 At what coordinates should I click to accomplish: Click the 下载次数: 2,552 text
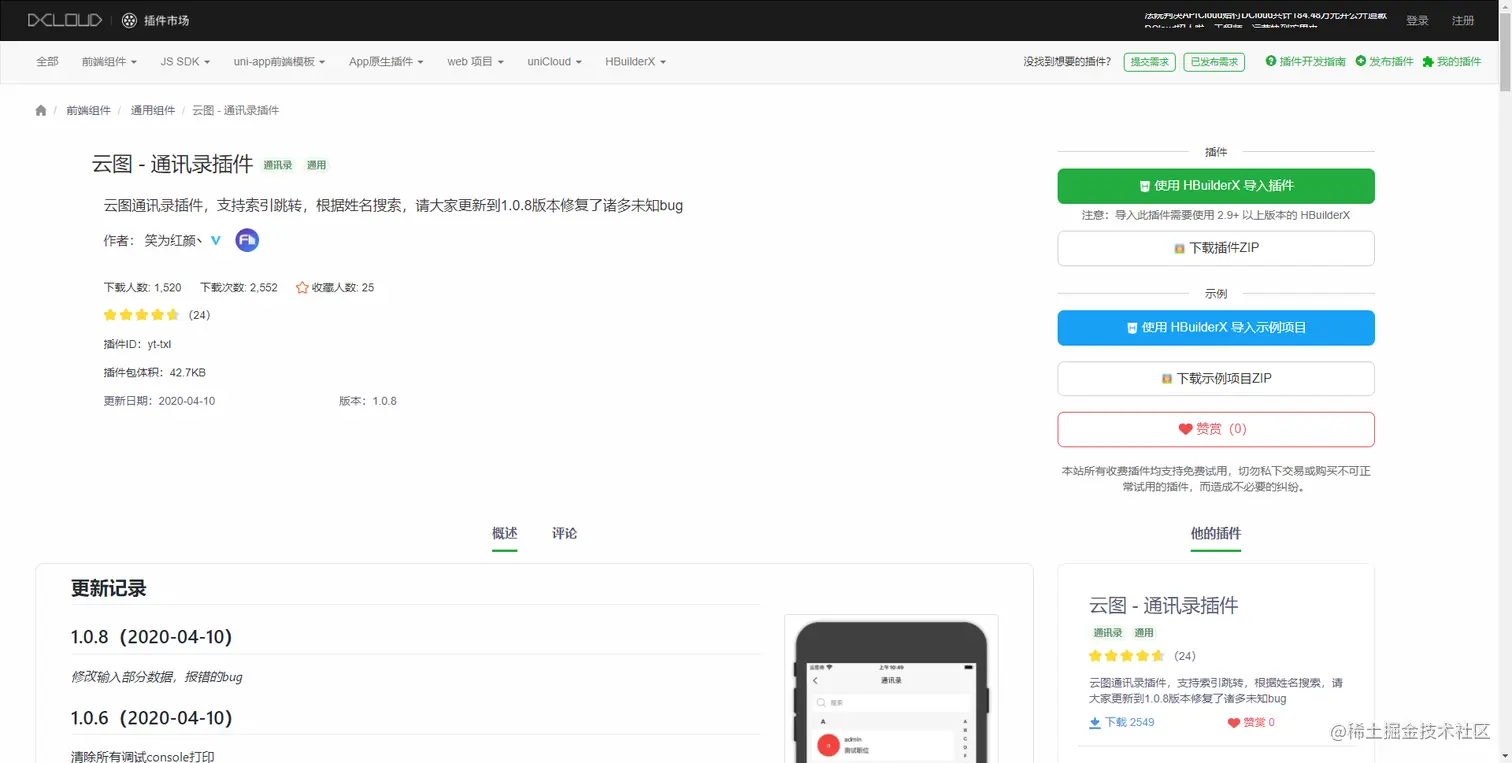pyautogui.click(x=239, y=288)
